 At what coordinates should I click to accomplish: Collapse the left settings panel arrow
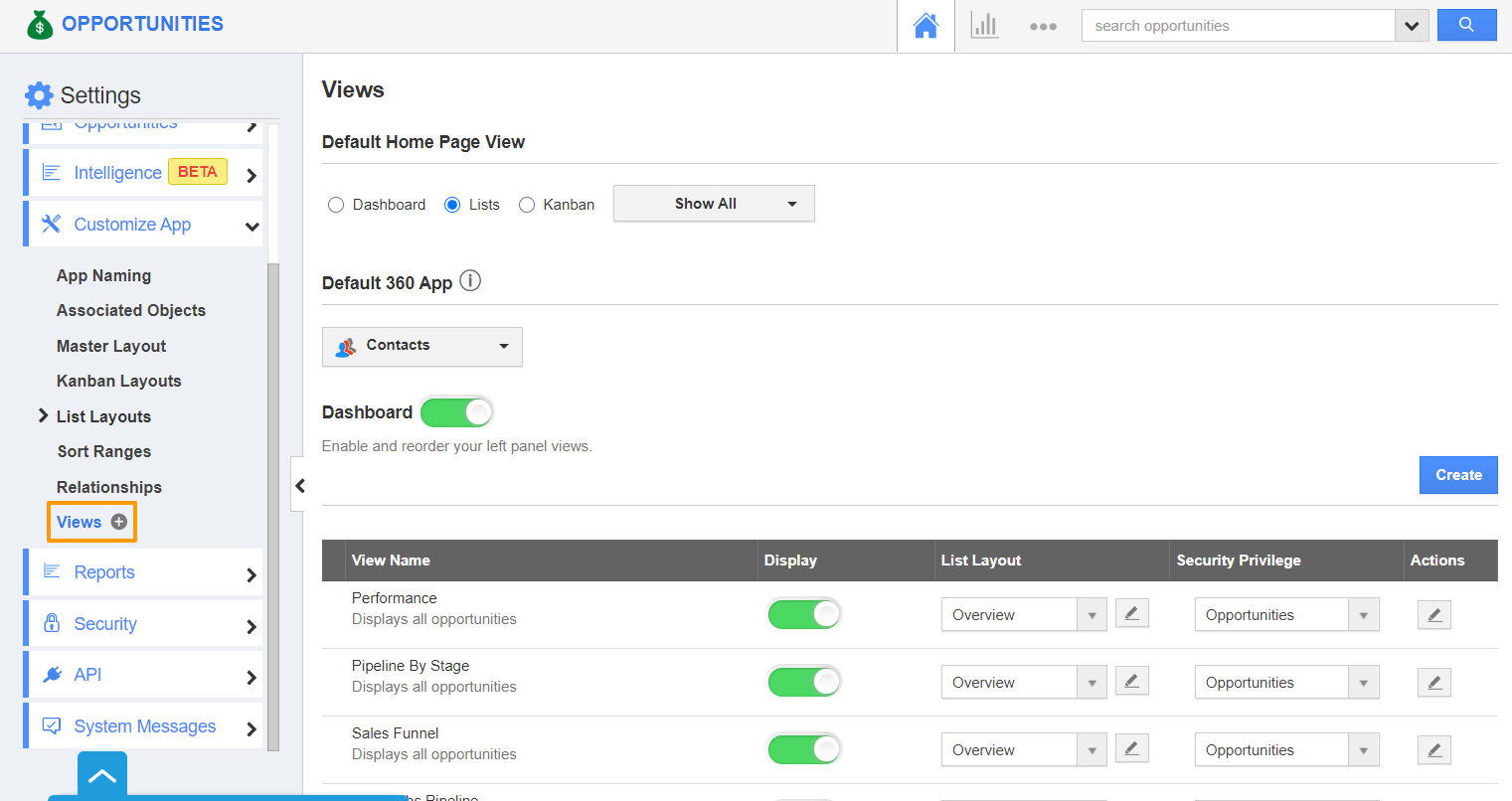coord(298,485)
